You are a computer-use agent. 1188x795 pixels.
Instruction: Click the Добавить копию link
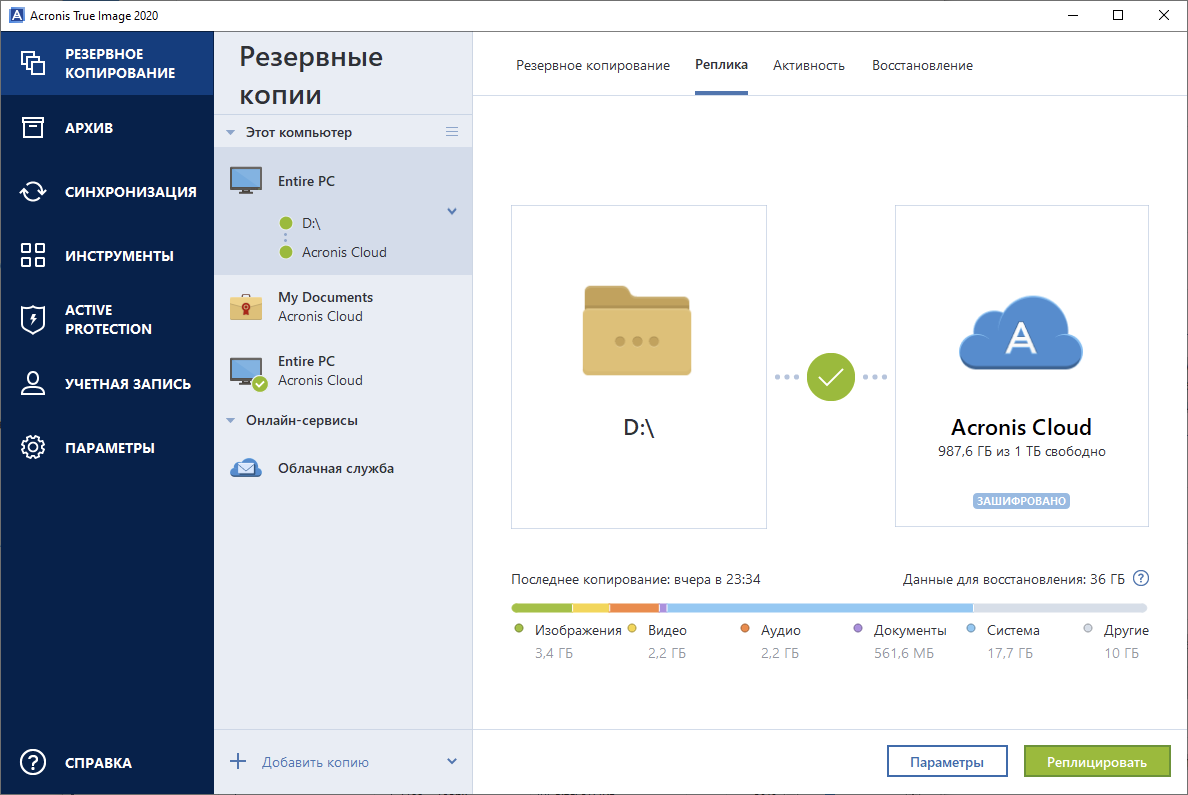[315, 762]
